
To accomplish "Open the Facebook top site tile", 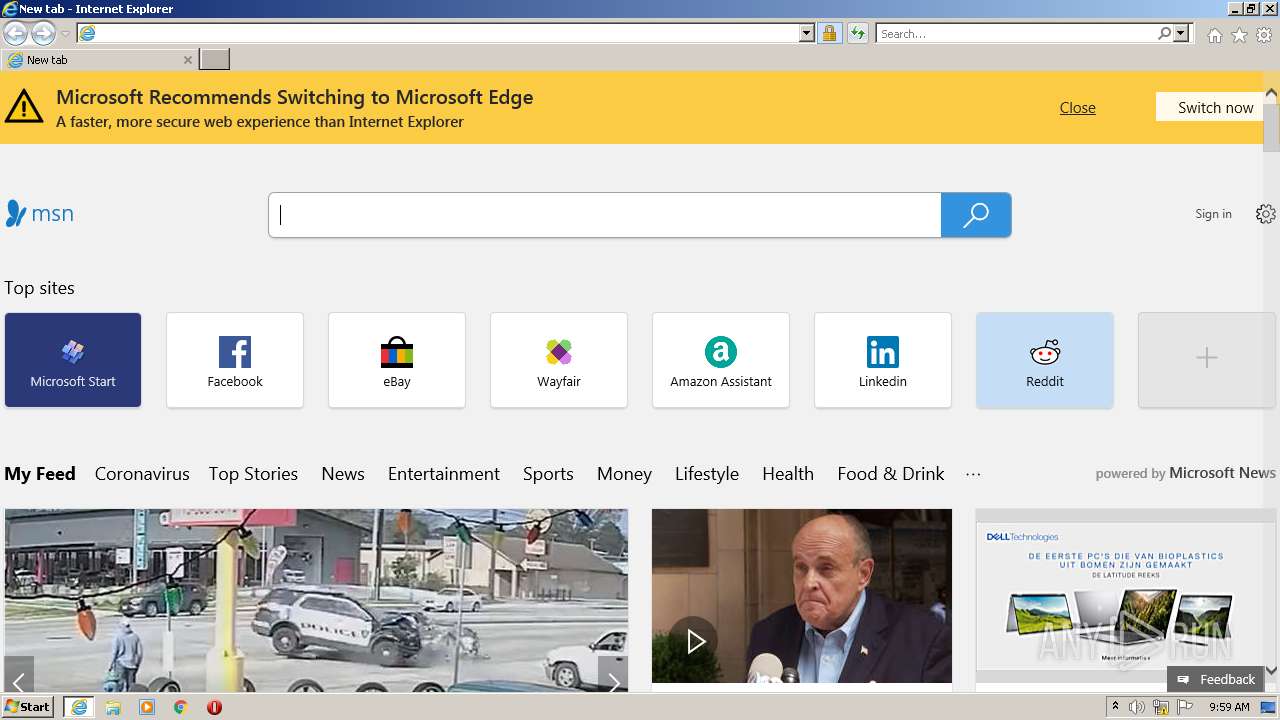I will click(235, 360).
